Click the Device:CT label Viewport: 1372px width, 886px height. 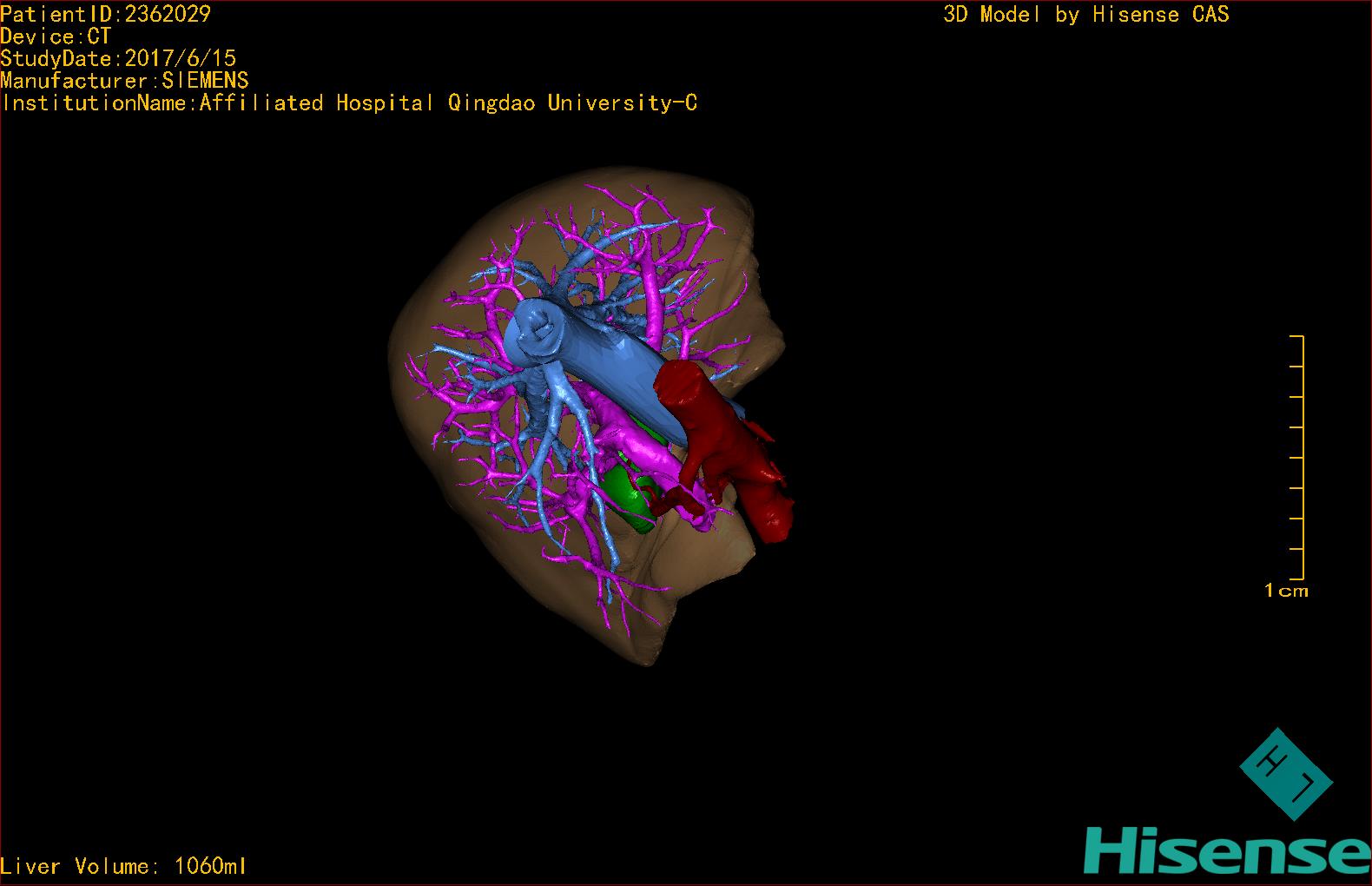coord(56,36)
